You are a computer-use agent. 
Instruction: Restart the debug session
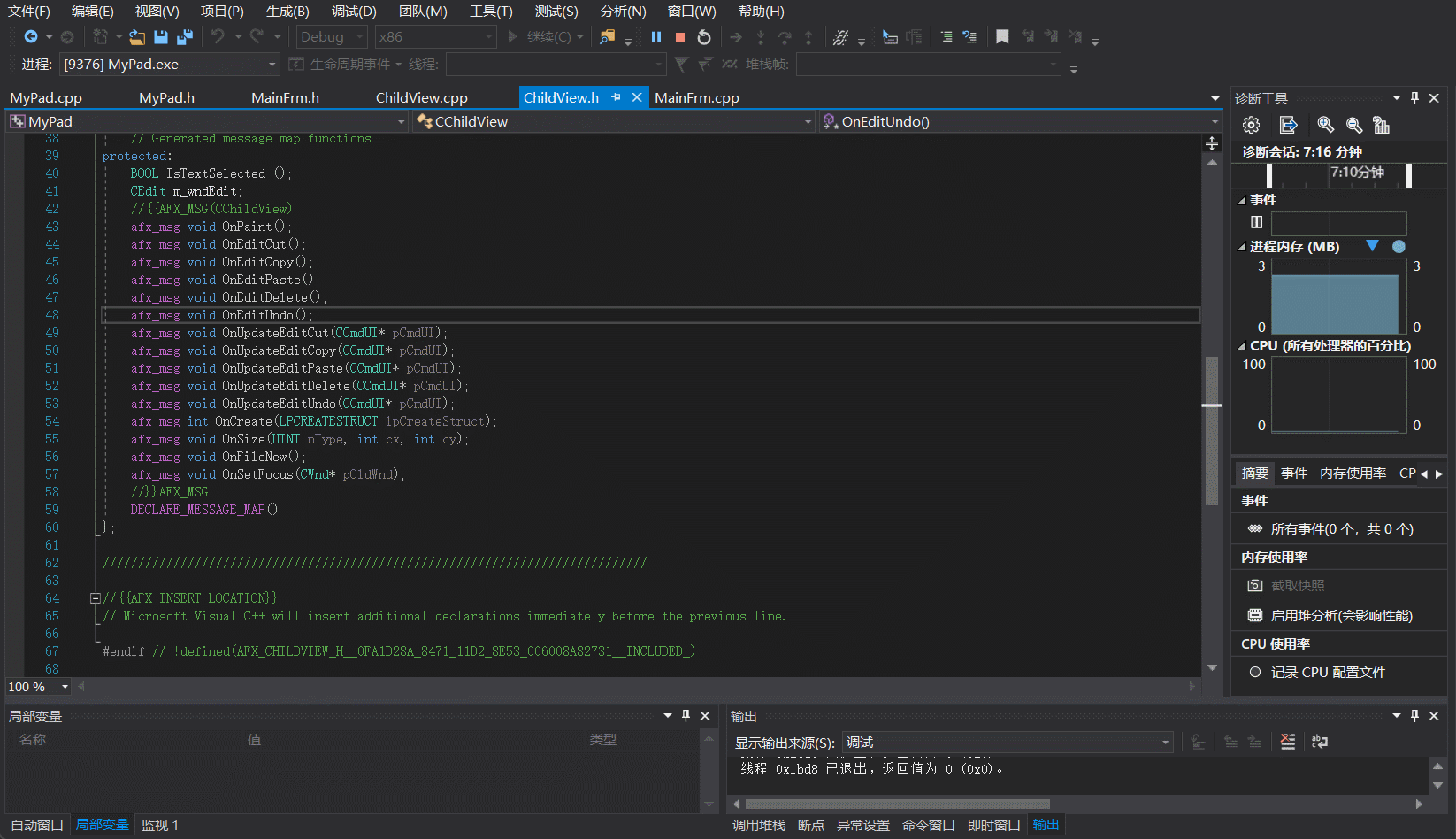point(704,37)
